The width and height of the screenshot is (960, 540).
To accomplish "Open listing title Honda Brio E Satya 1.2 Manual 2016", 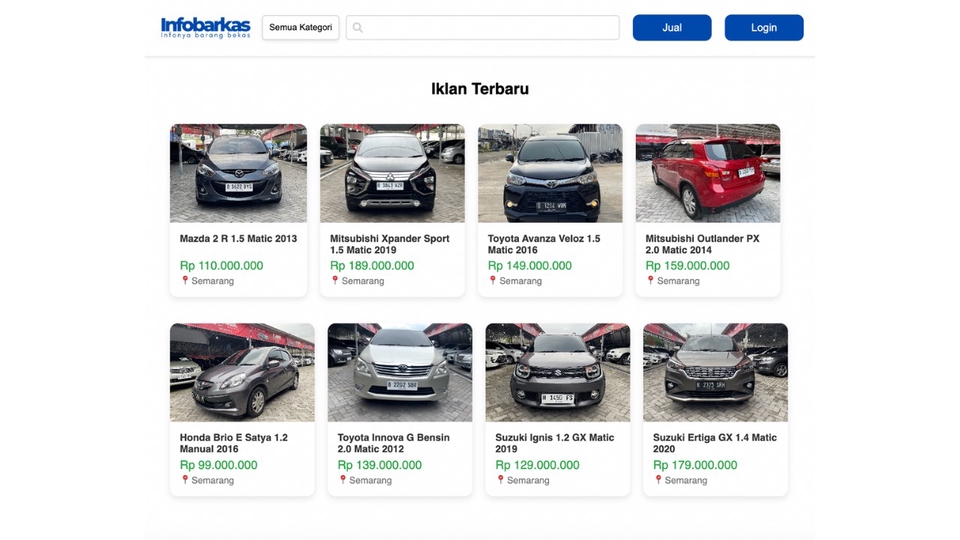I will [x=233, y=443].
